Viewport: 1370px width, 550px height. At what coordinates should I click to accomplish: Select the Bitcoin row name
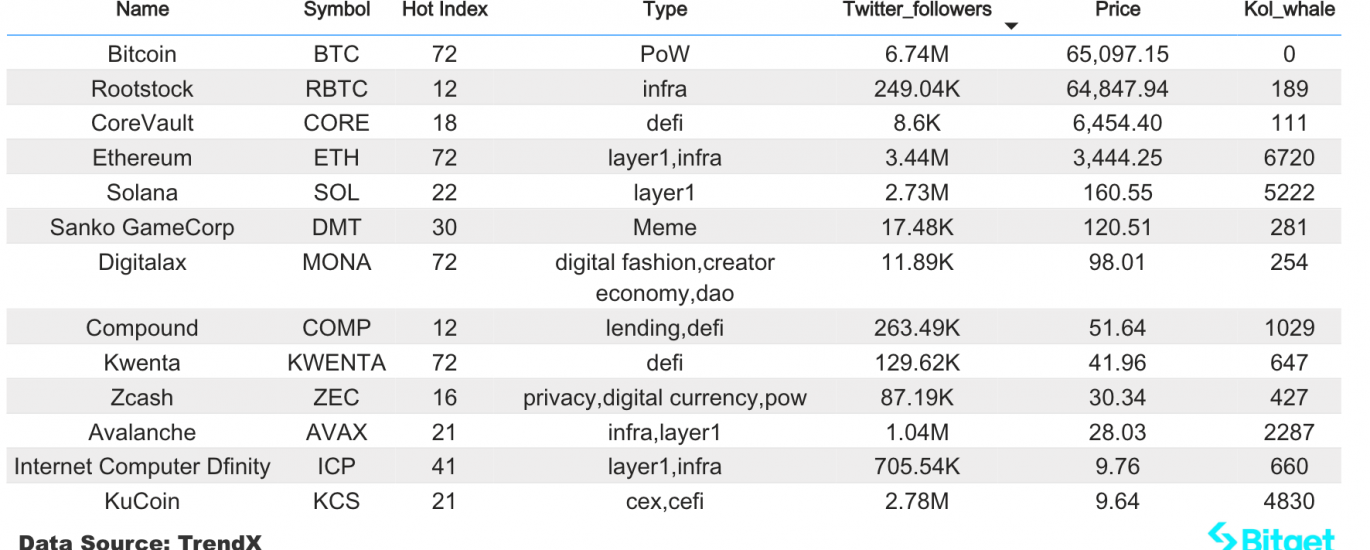[142, 54]
